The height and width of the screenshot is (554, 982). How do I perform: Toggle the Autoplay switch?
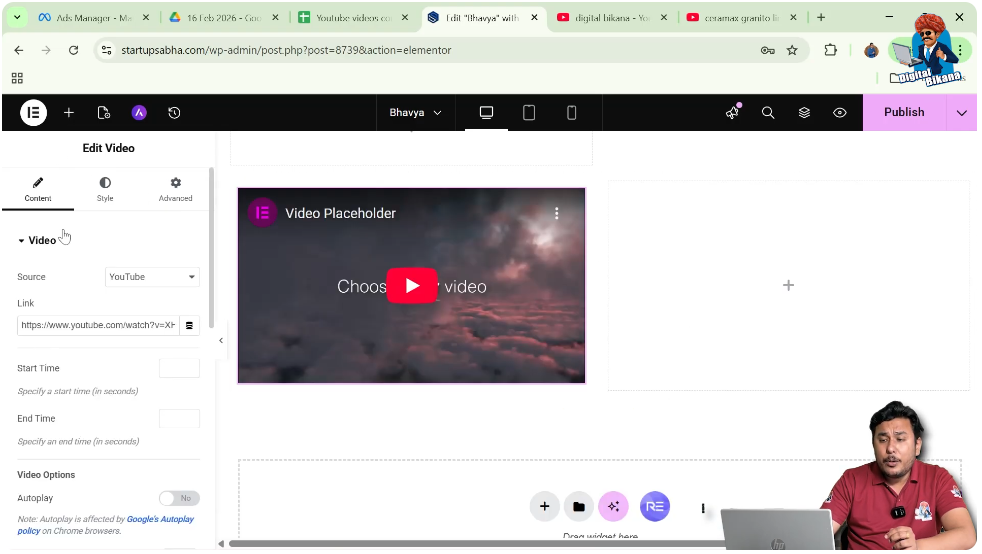coord(179,499)
